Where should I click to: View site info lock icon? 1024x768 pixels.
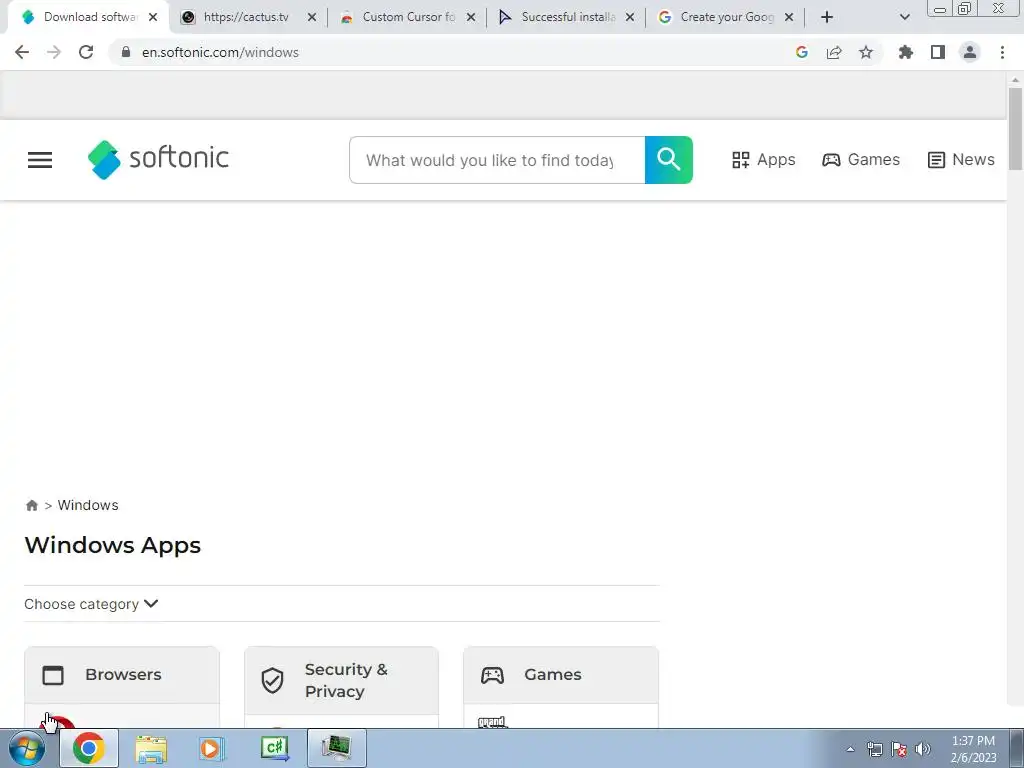[x=126, y=52]
